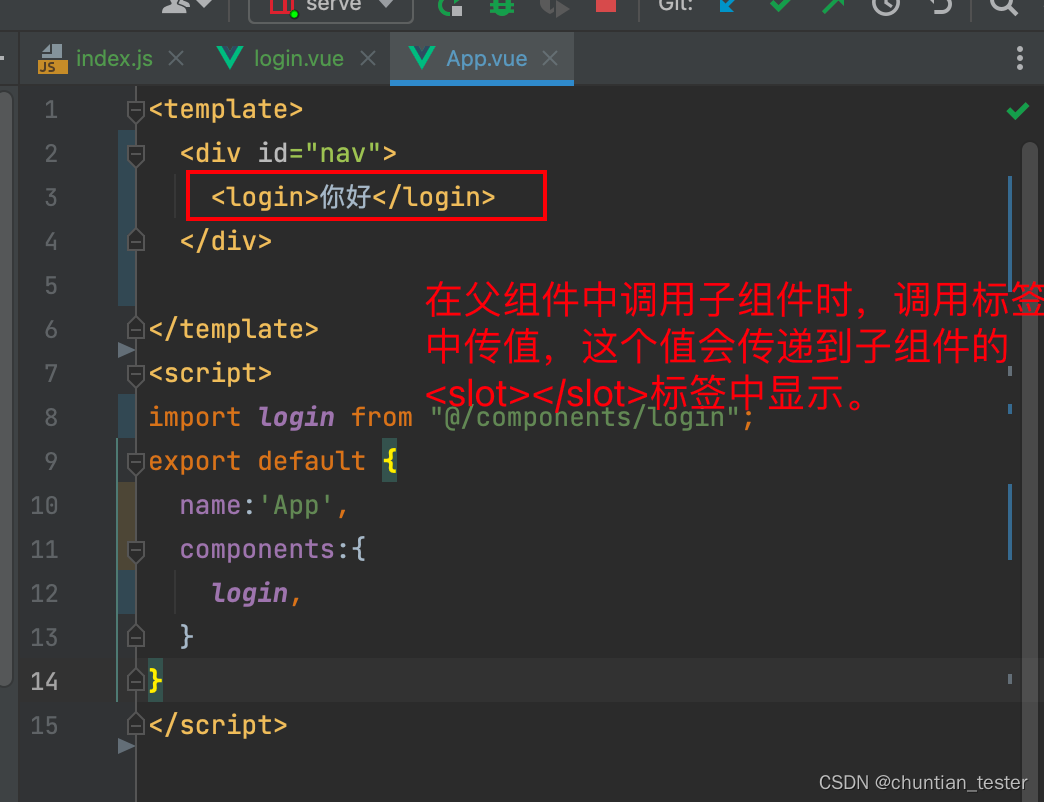The height and width of the screenshot is (802, 1044).
Task: Click the highlighted closing brace on line 14
Action: (155, 680)
